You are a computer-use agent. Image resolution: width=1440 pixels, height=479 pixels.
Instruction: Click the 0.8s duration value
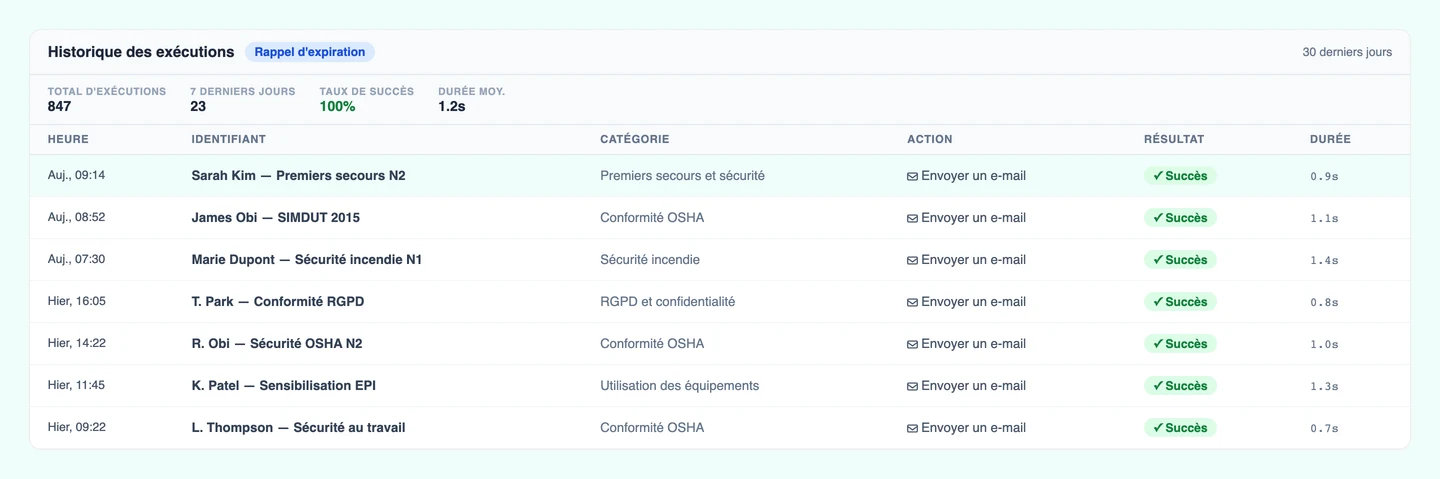[1324, 302]
